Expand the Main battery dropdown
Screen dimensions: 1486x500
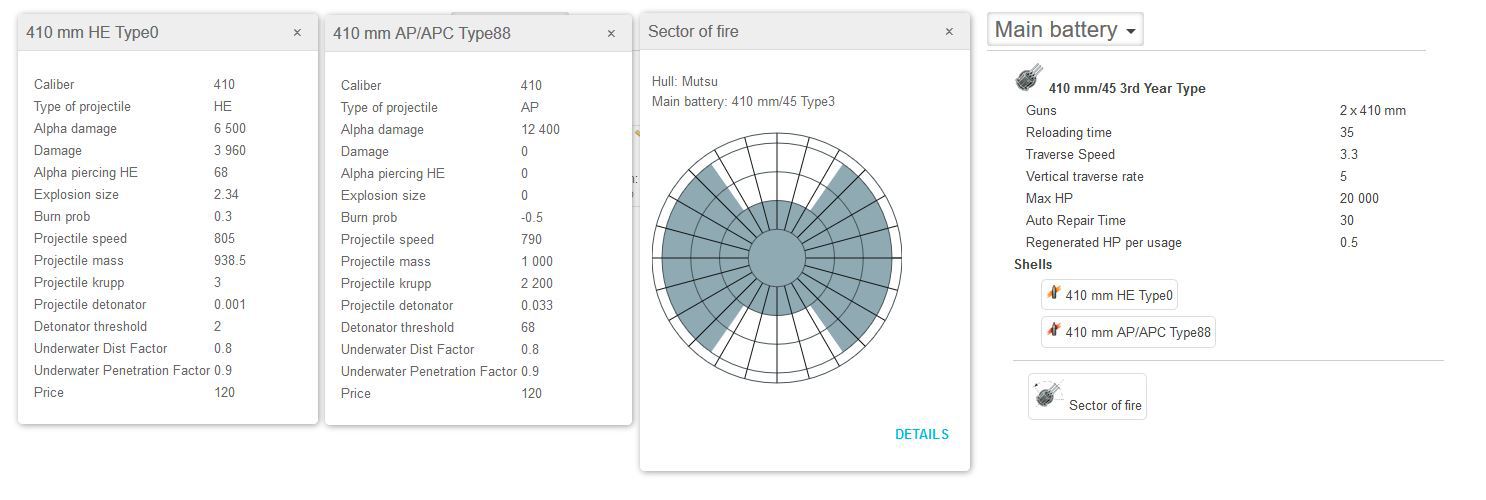(x=1064, y=30)
